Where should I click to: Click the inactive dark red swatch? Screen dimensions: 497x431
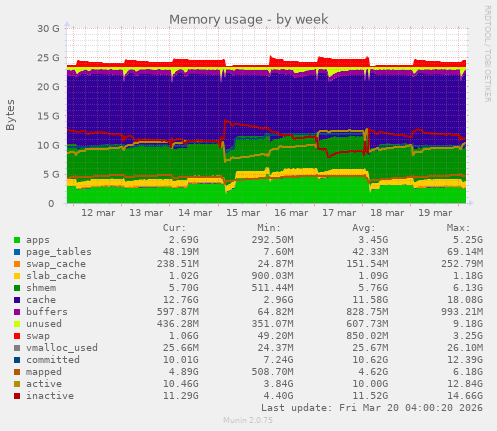pos(17,396)
